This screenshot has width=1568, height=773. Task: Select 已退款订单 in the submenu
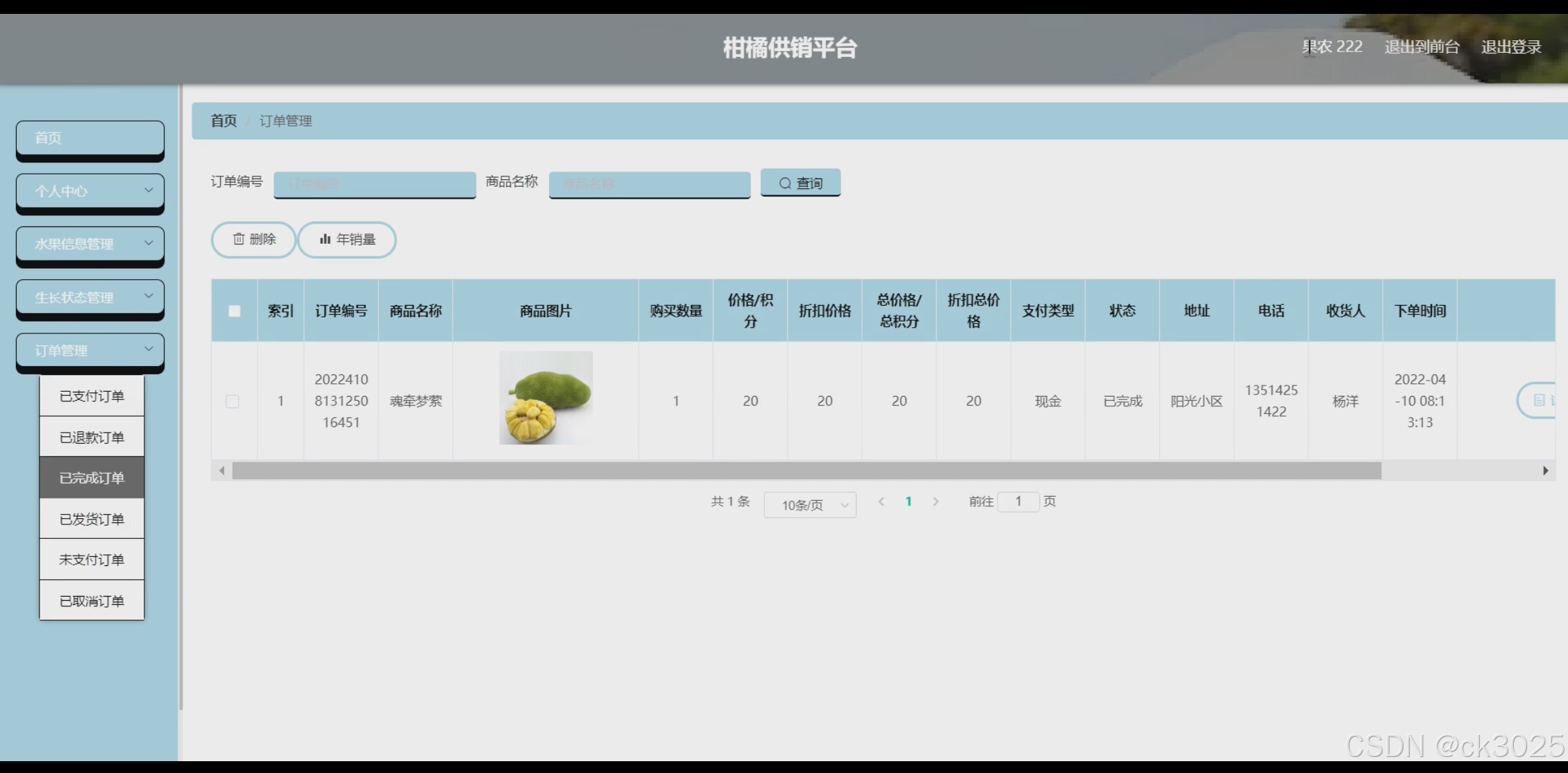(92, 438)
